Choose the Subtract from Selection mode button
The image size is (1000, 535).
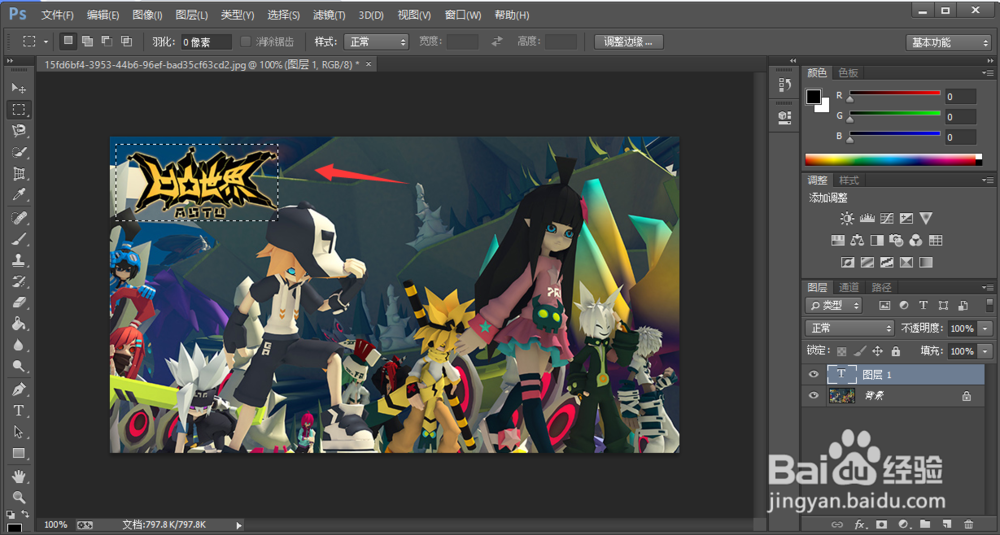tap(107, 41)
